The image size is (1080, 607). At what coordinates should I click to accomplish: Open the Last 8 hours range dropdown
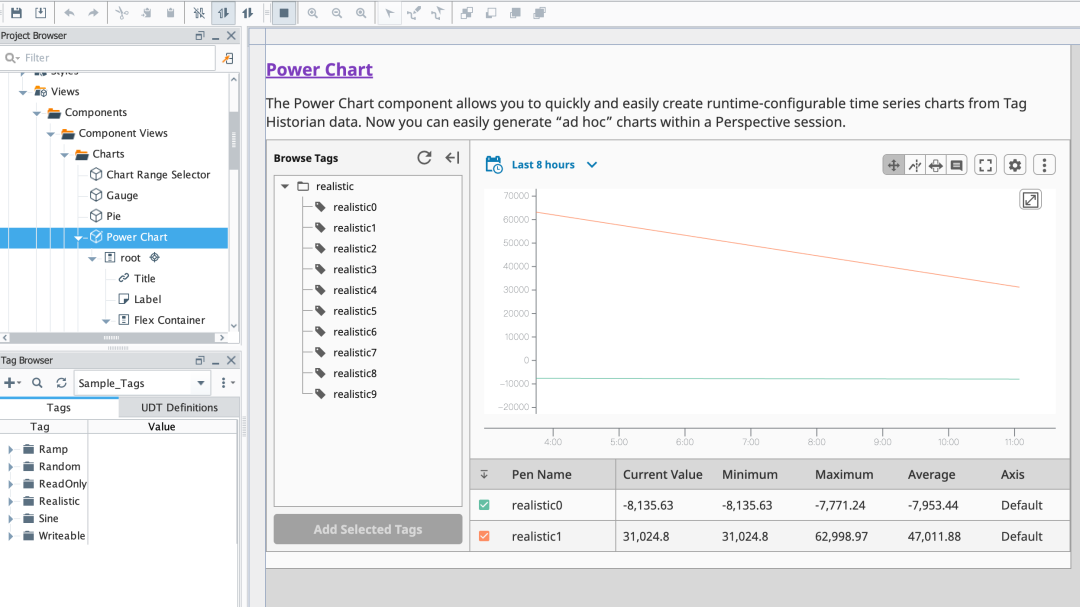[541, 165]
